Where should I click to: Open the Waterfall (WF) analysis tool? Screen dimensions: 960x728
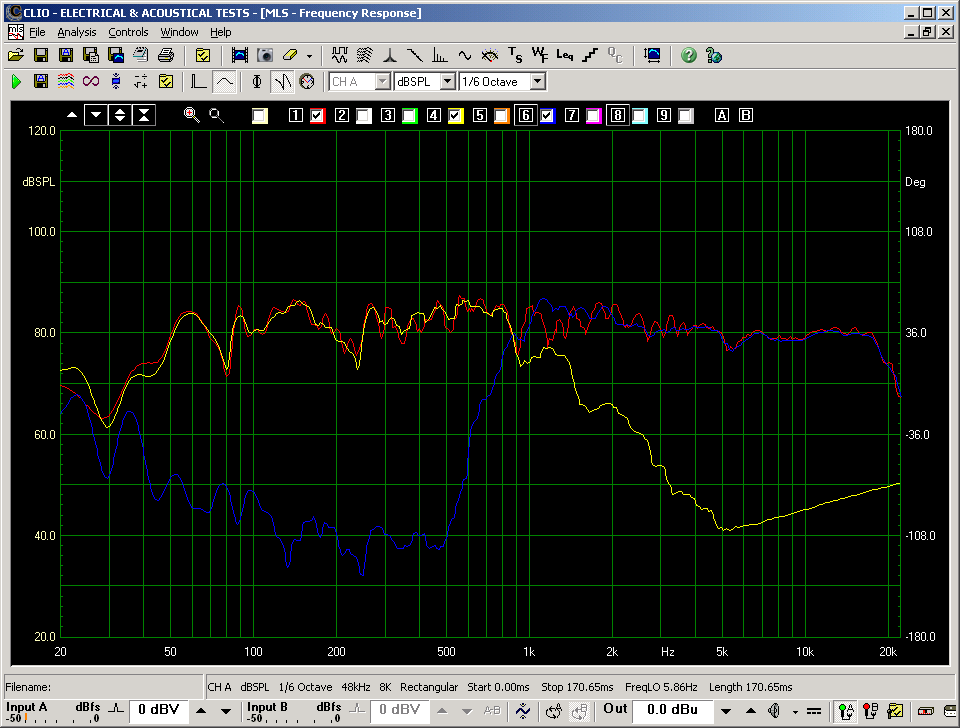pos(540,55)
